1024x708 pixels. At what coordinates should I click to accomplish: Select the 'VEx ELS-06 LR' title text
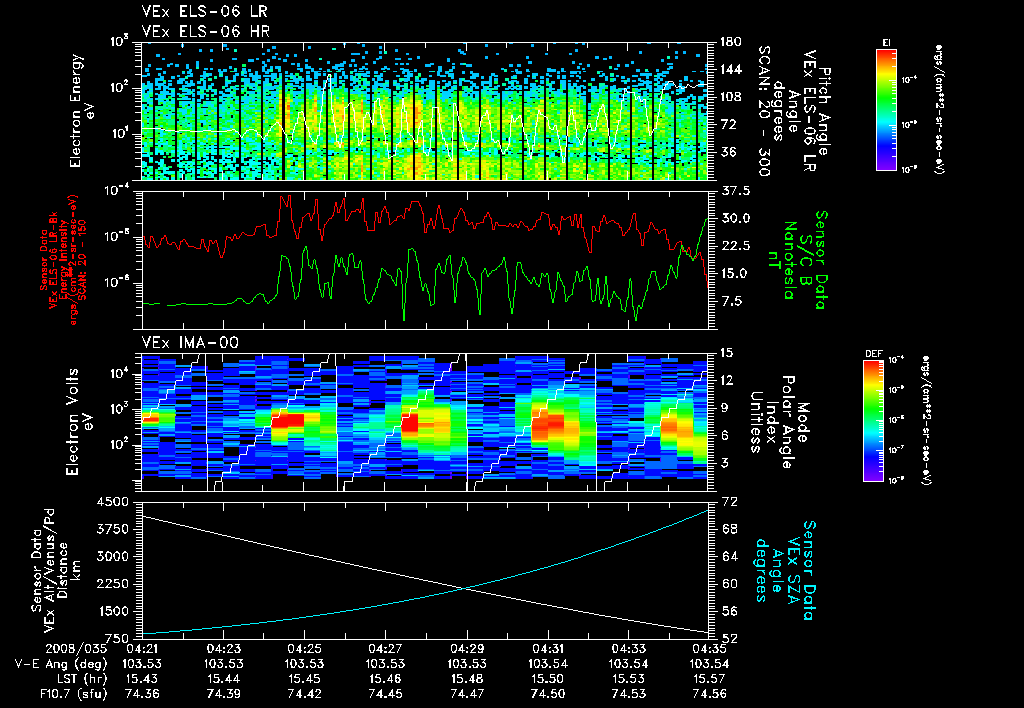204,12
